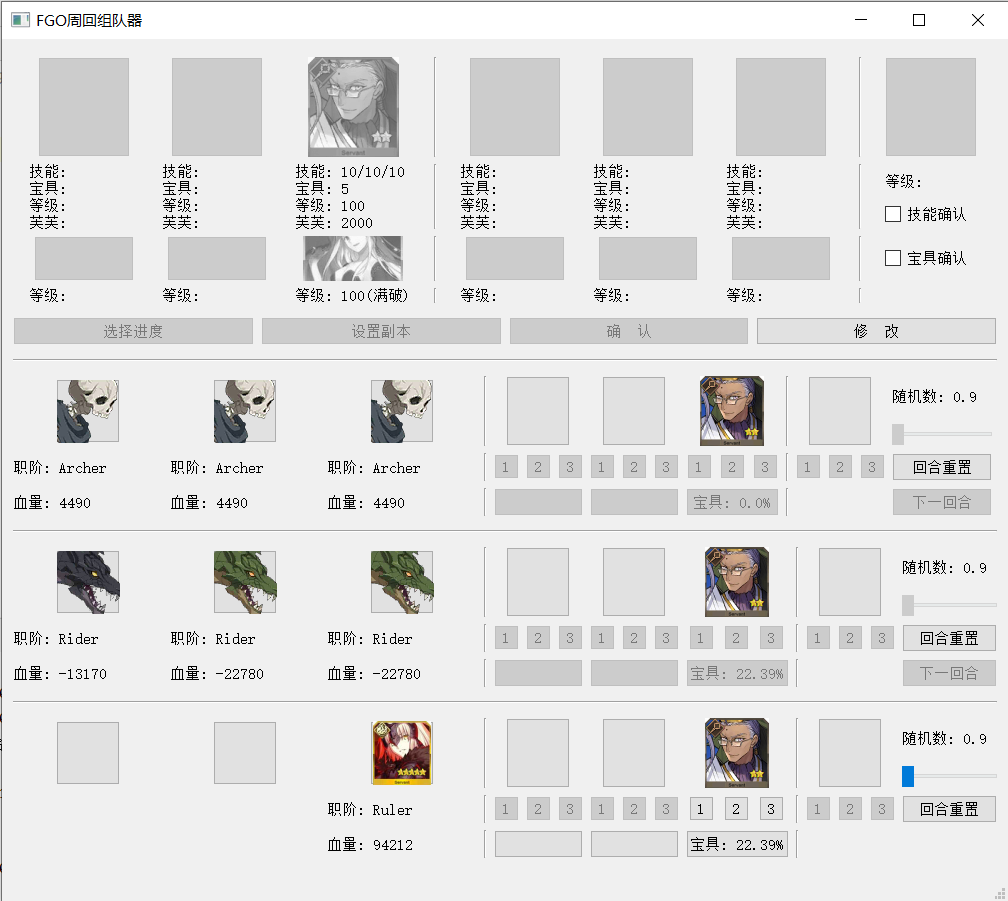Click the grayscale craft essence image under servant
The image size is (1008, 901).
(x=353, y=258)
